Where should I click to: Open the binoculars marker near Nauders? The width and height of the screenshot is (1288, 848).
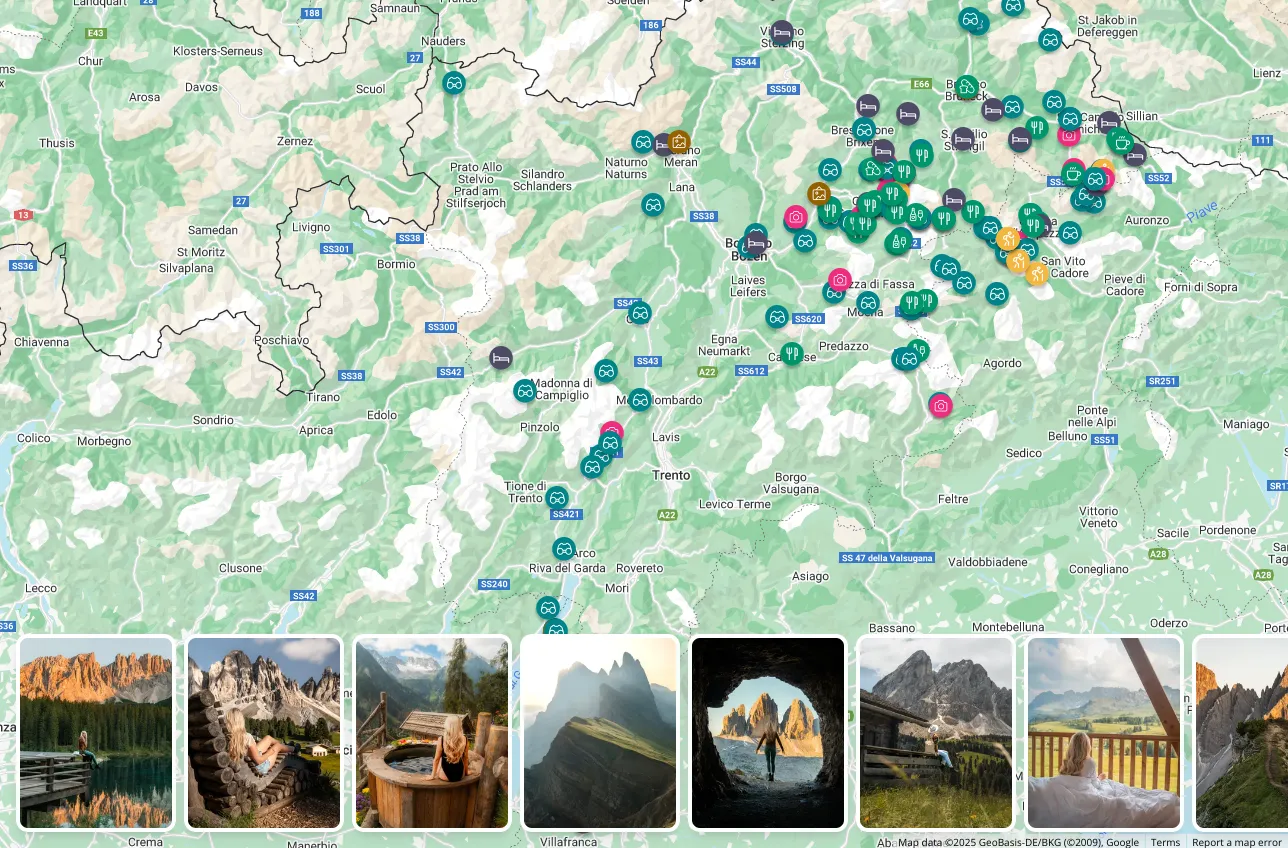(454, 83)
